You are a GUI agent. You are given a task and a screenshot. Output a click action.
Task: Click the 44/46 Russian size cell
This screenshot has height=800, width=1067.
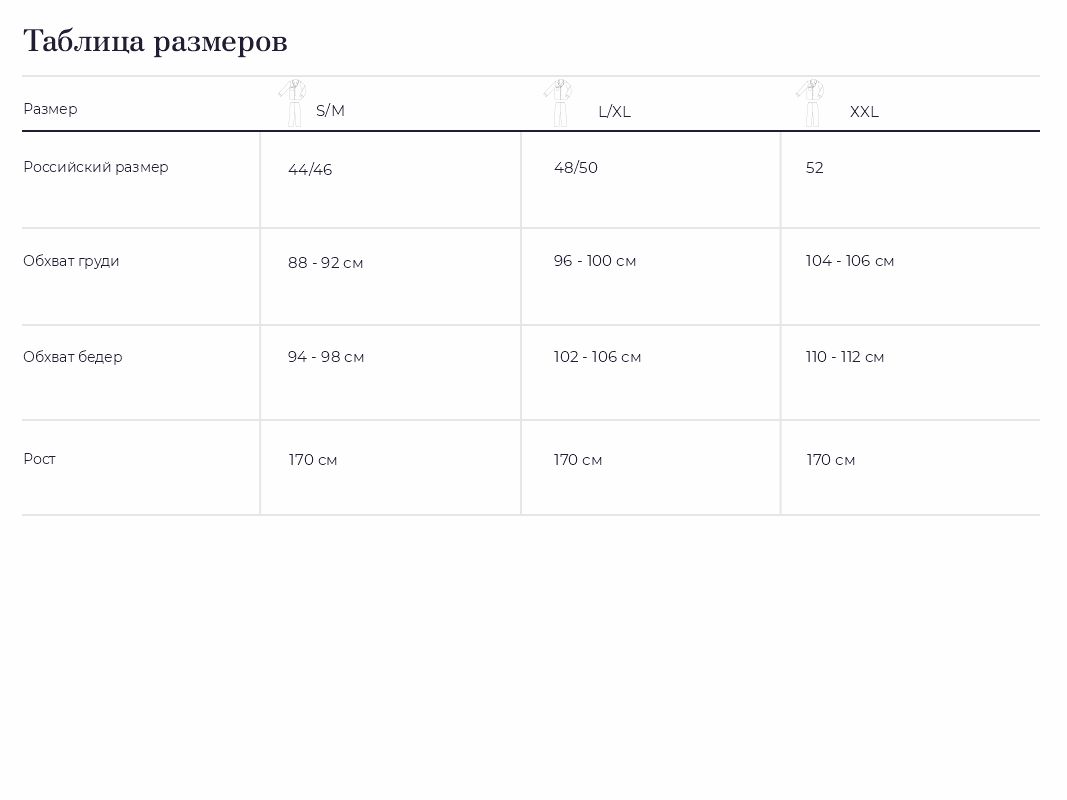[310, 169]
